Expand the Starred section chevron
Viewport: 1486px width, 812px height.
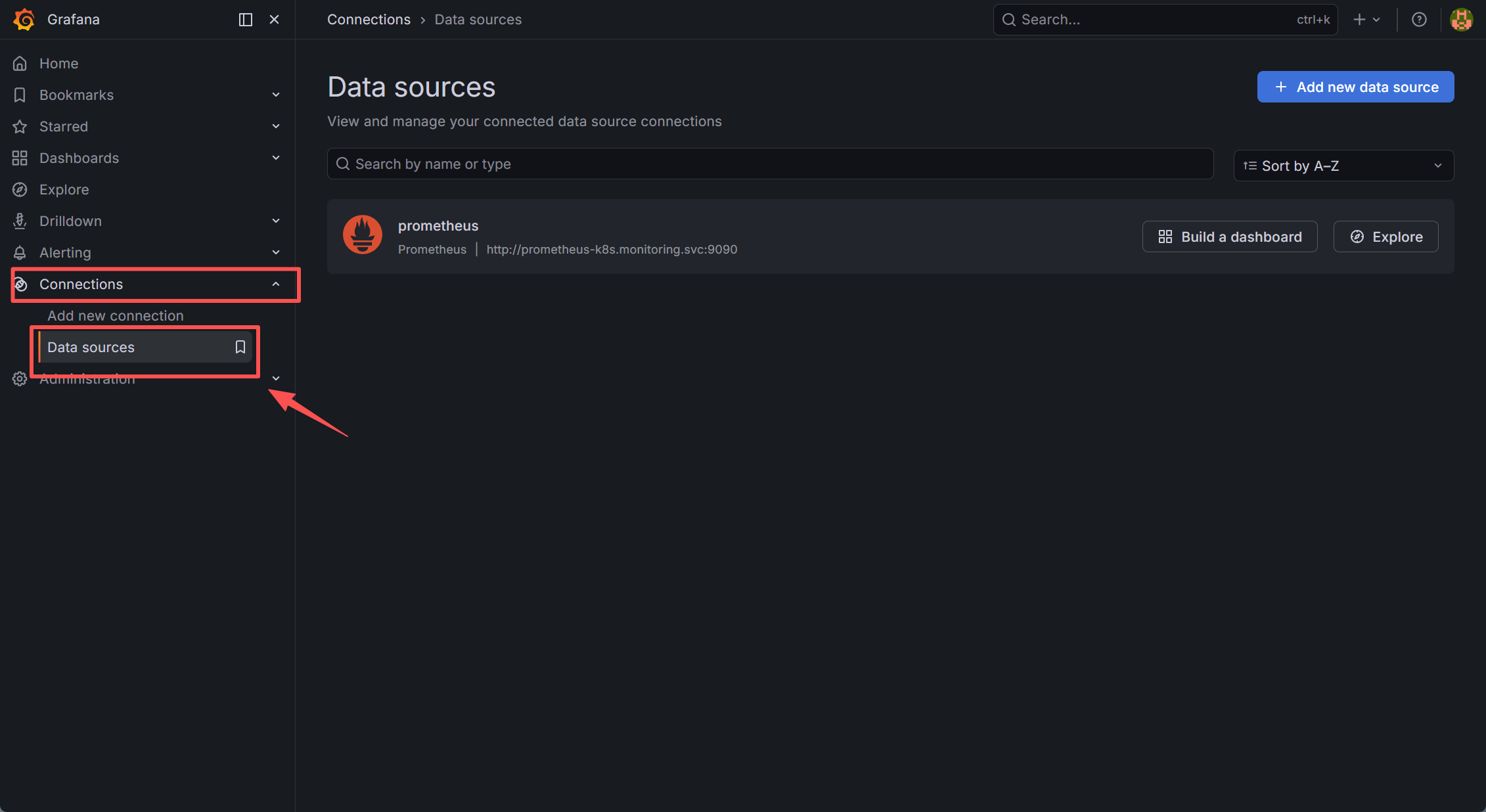(276, 127)
